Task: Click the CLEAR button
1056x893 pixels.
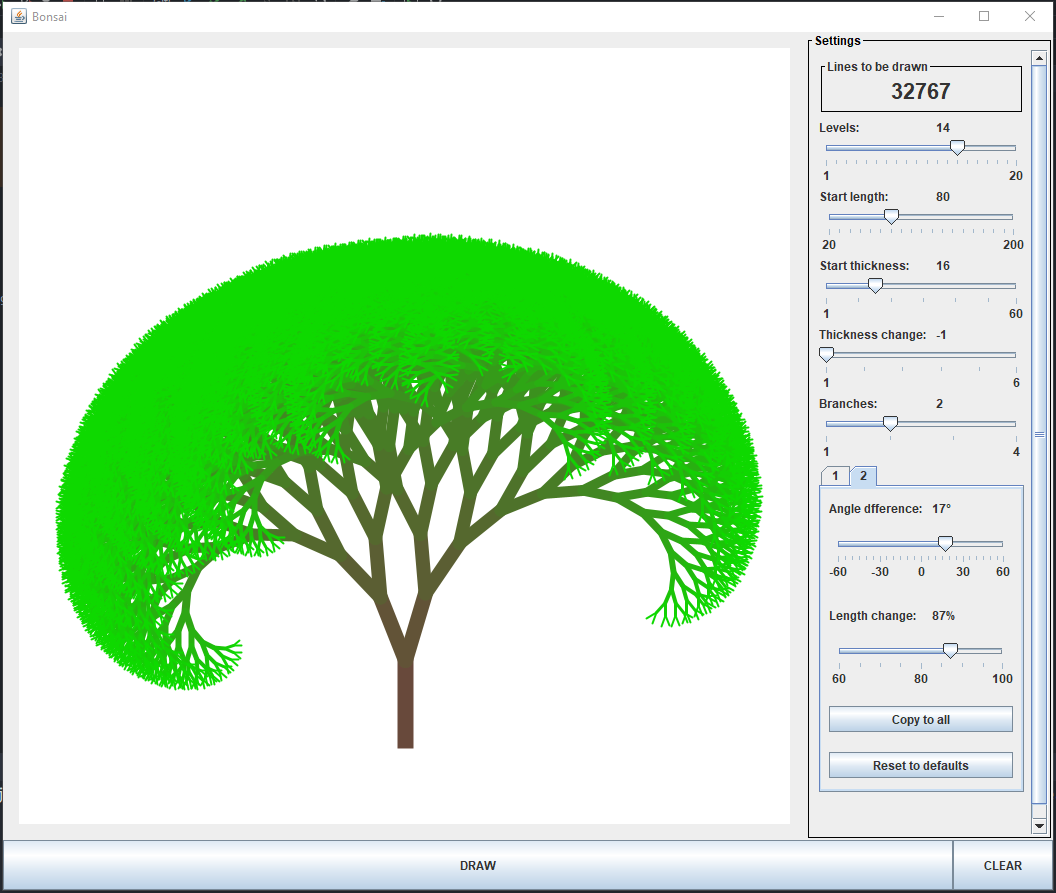Action: [1002, 865]
